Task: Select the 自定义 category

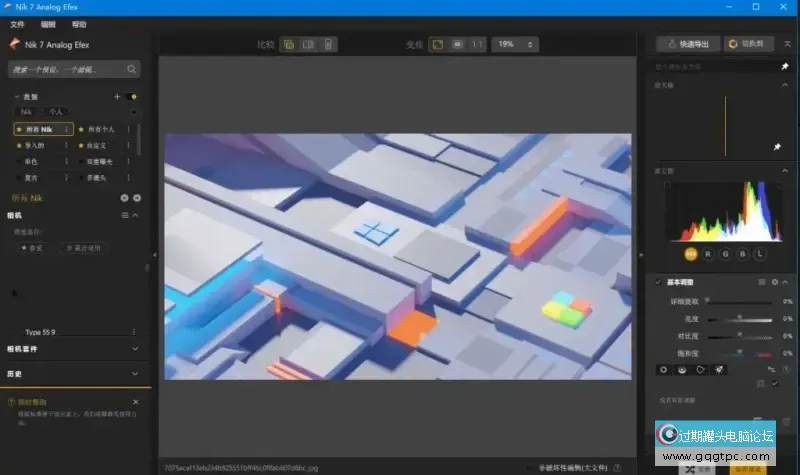Action: [96, 145]
